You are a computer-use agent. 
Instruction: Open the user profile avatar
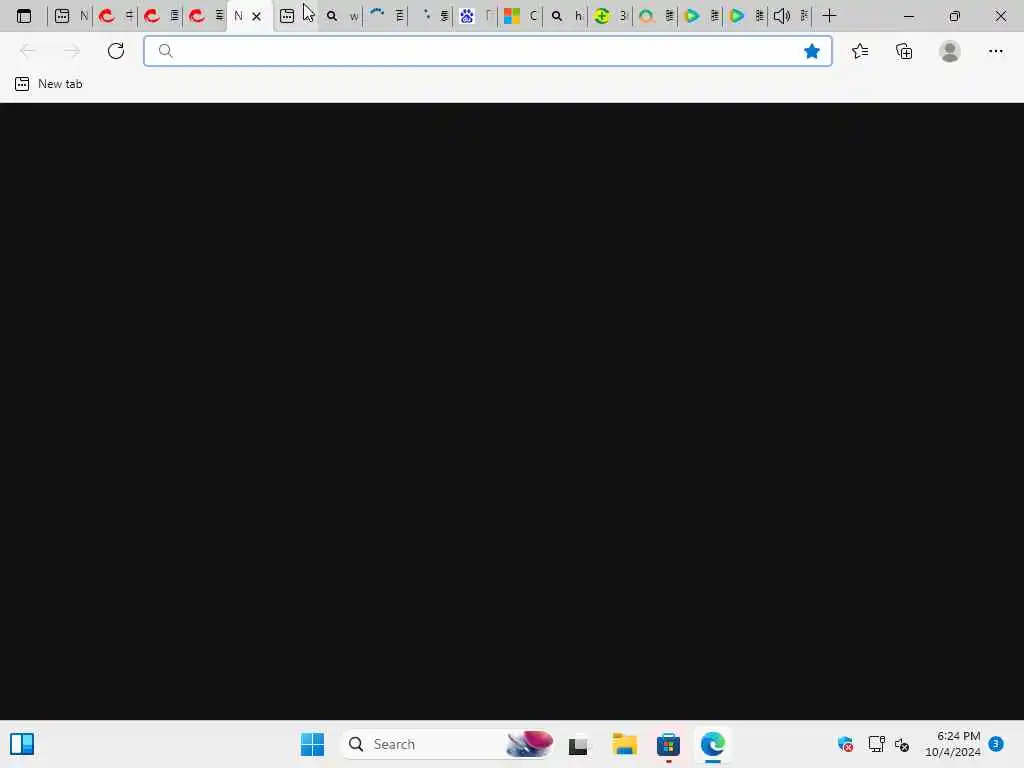coord(950,51)
